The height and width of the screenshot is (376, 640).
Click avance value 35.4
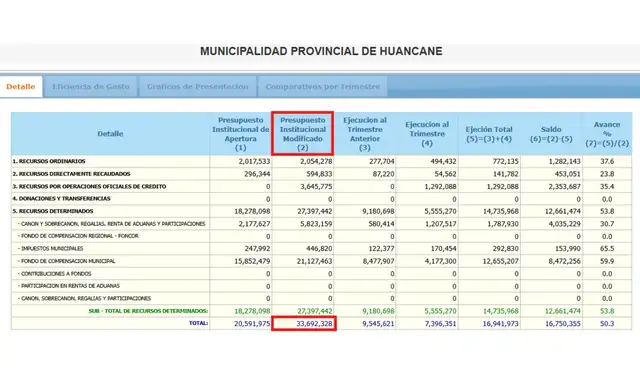tap(607, 187)
